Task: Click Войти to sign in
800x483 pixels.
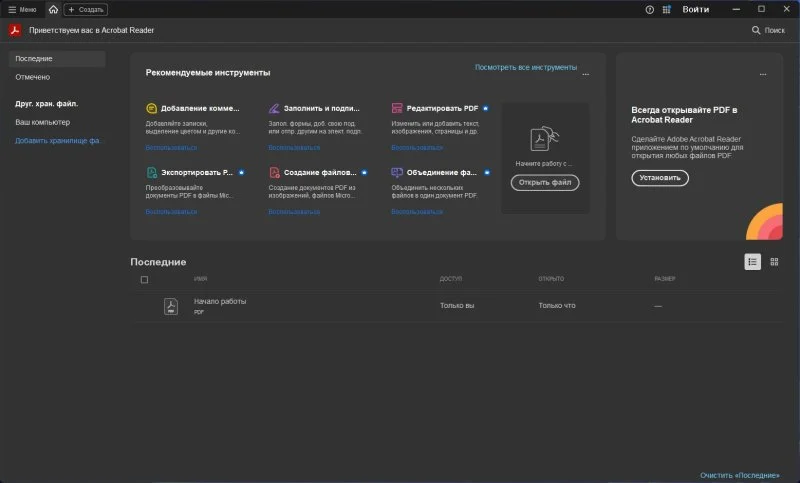Action: coord(695,9)
